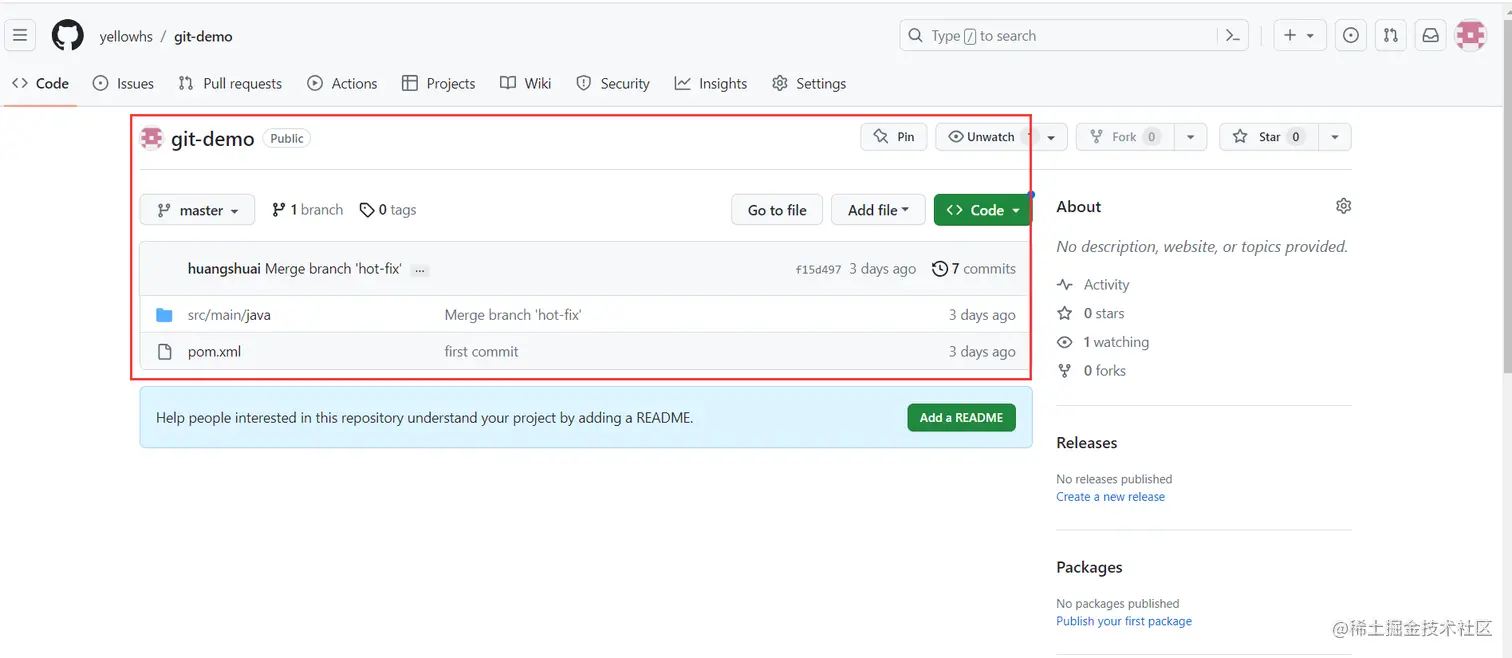The width and height of the screenshot is (1512, 658).
Task: Open the issues icon in header
Action: (x=1351, y=36)
